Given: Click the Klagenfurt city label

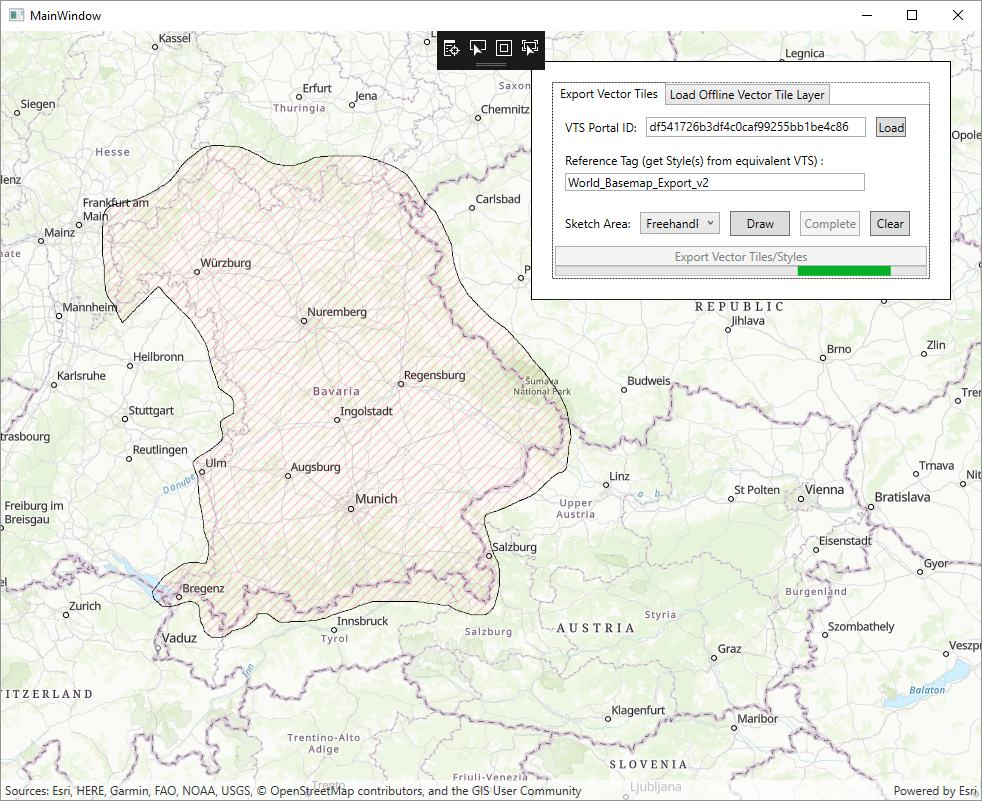Looking at the screenshot, I should click(x=638, y=710).
